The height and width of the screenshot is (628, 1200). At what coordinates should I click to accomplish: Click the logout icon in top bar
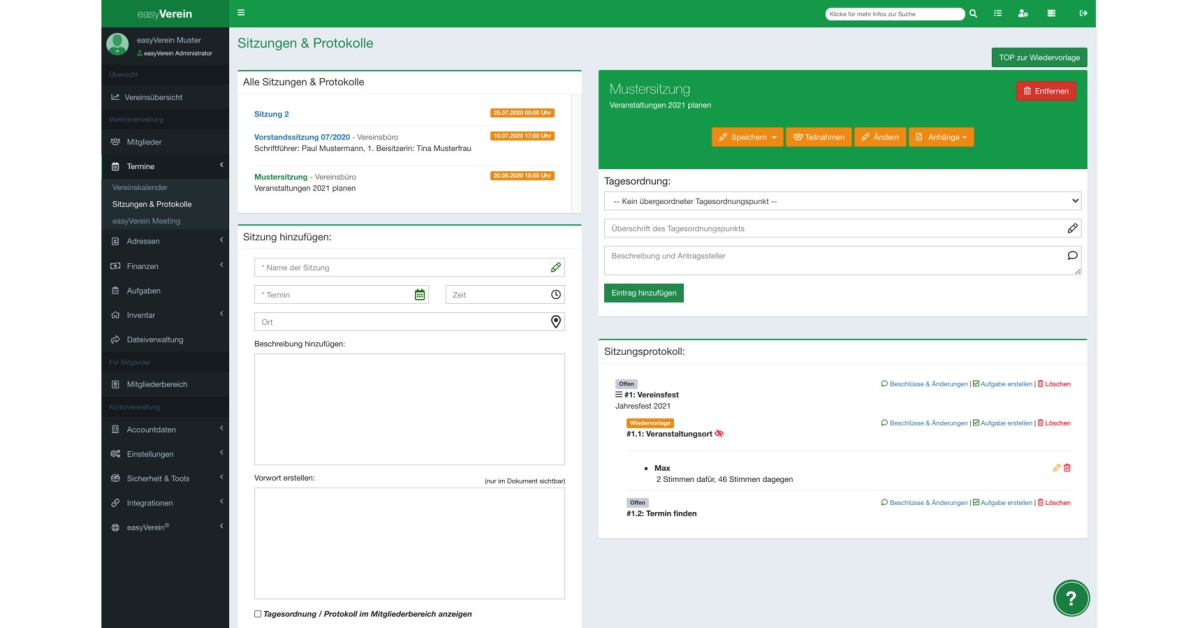coord(1083,14)
